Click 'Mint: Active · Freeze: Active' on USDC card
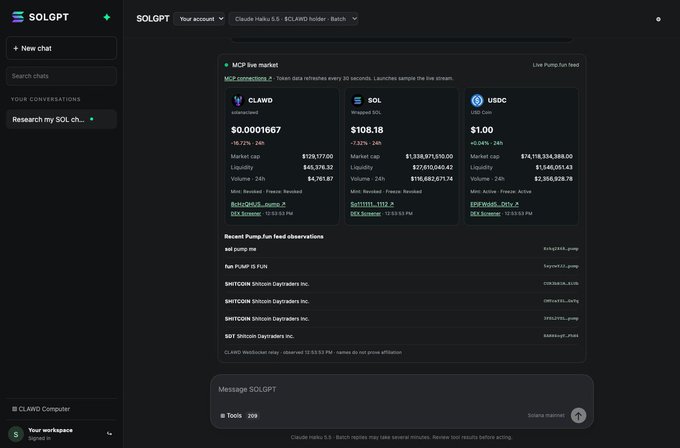The width and height of the screenshot is (680, 448). click(500, 191)
